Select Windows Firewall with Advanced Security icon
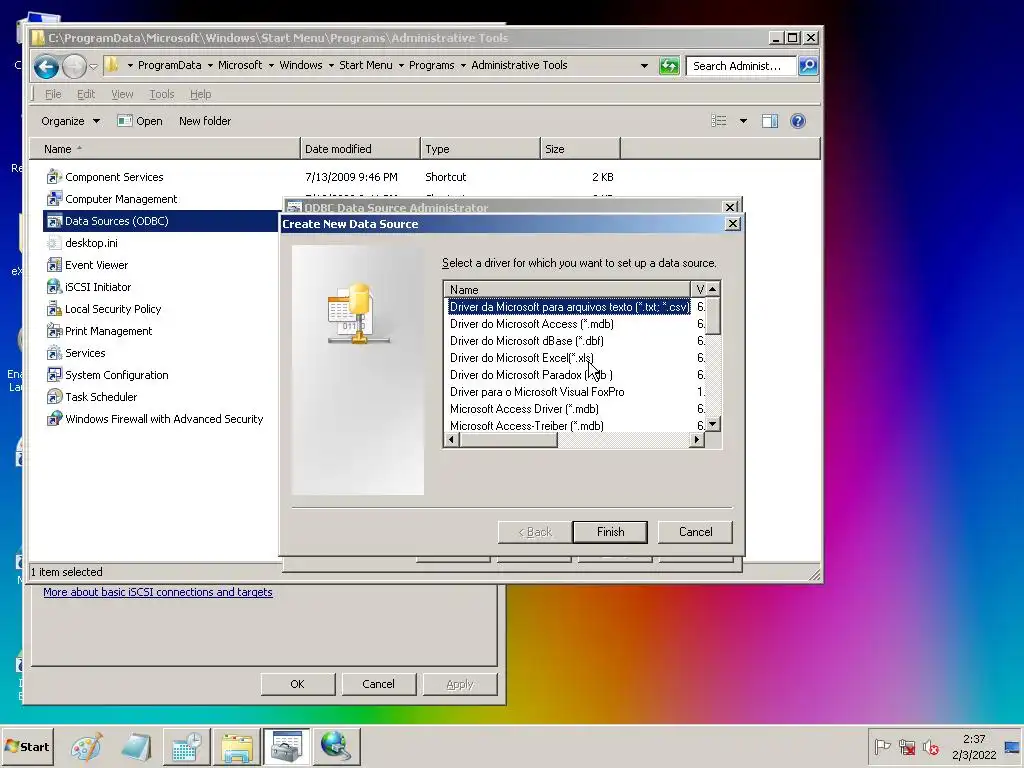This screenshot has width=1024, height=768. click(x=54, y=419)
